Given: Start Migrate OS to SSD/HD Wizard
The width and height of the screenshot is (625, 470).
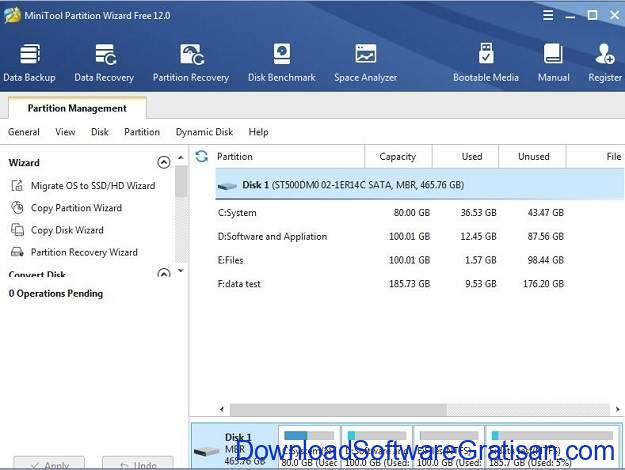Looking at the screenshot, I should [x=92, y=186].
